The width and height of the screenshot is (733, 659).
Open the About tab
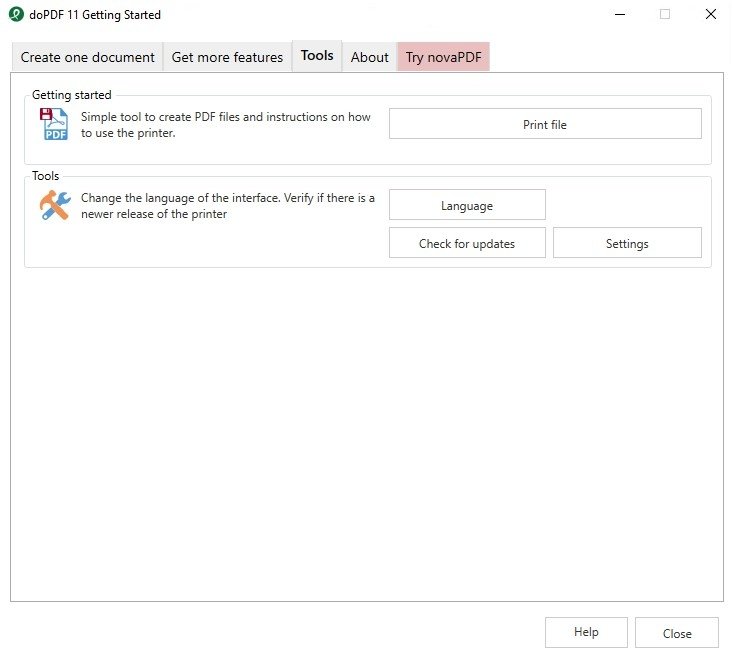pyautogui.click(x=369, y=57)
